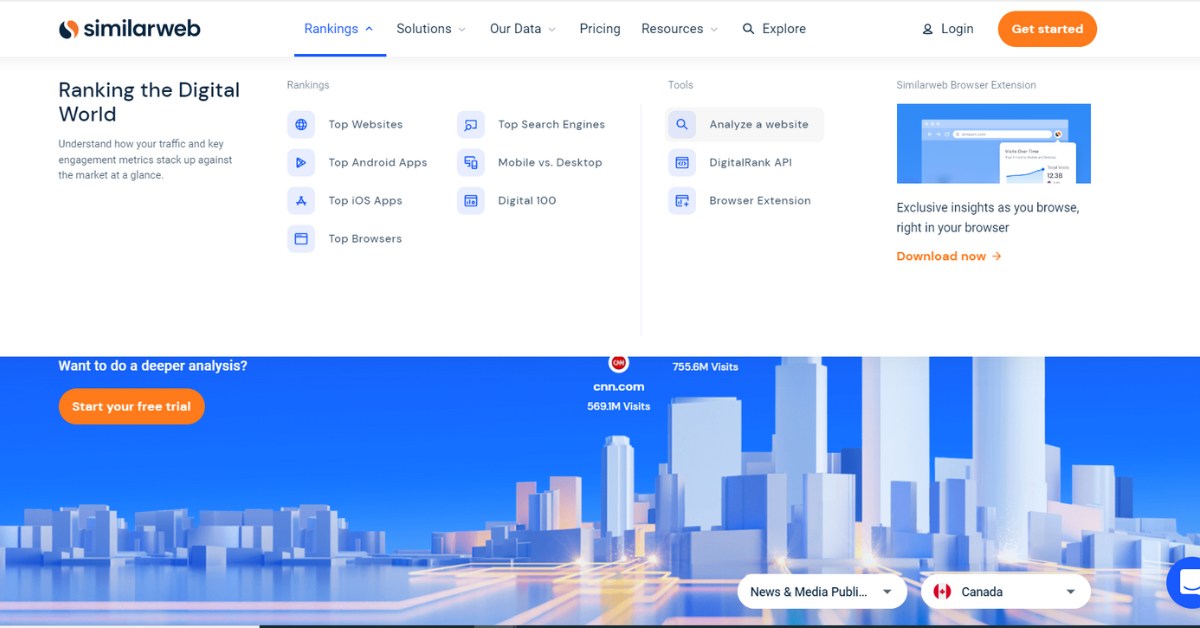Open the Canada country dropdown
The image size is (1200, 628).
[x=1006, y=592]
